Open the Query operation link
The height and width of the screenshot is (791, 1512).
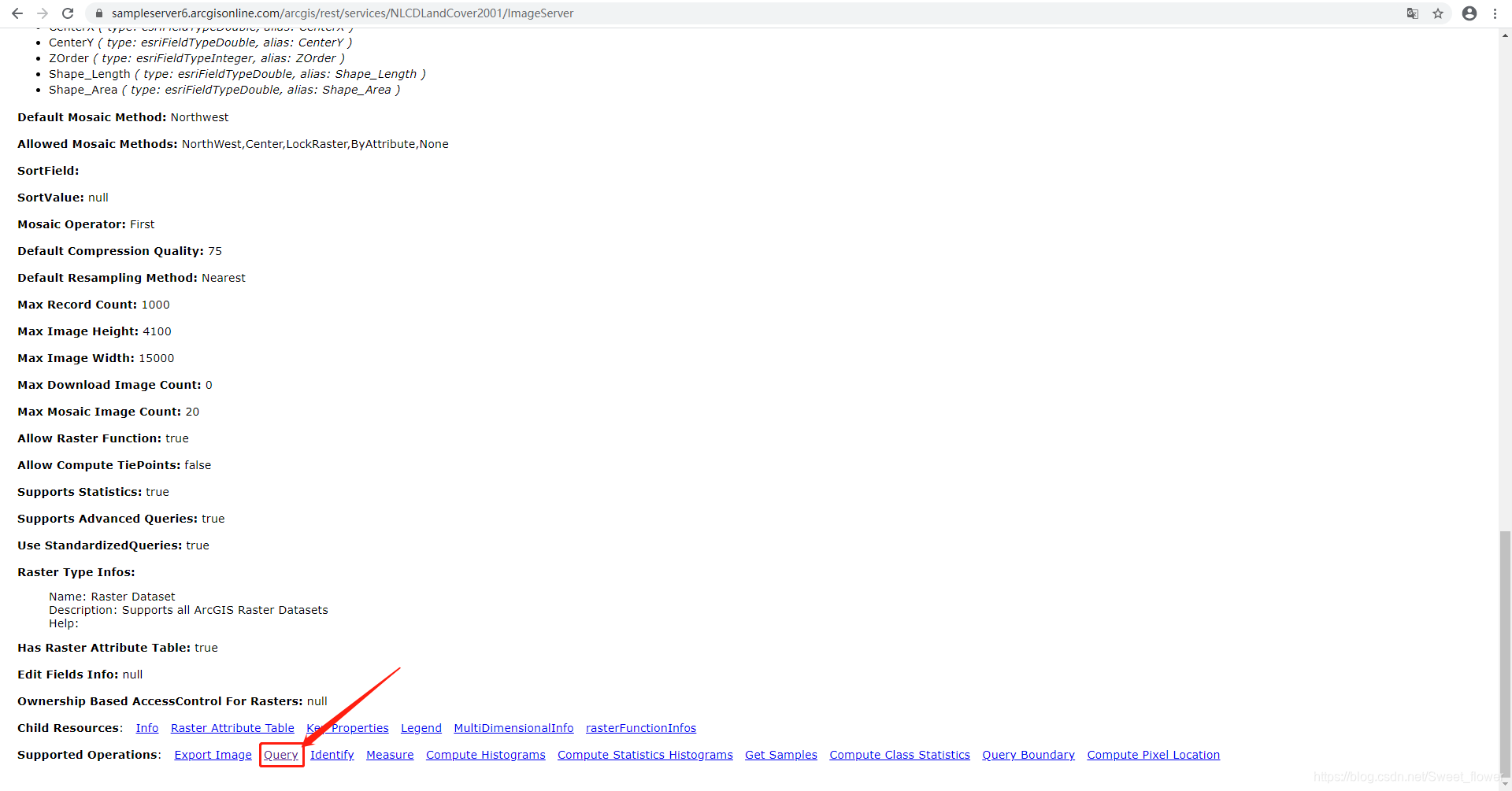coord(281,755)
